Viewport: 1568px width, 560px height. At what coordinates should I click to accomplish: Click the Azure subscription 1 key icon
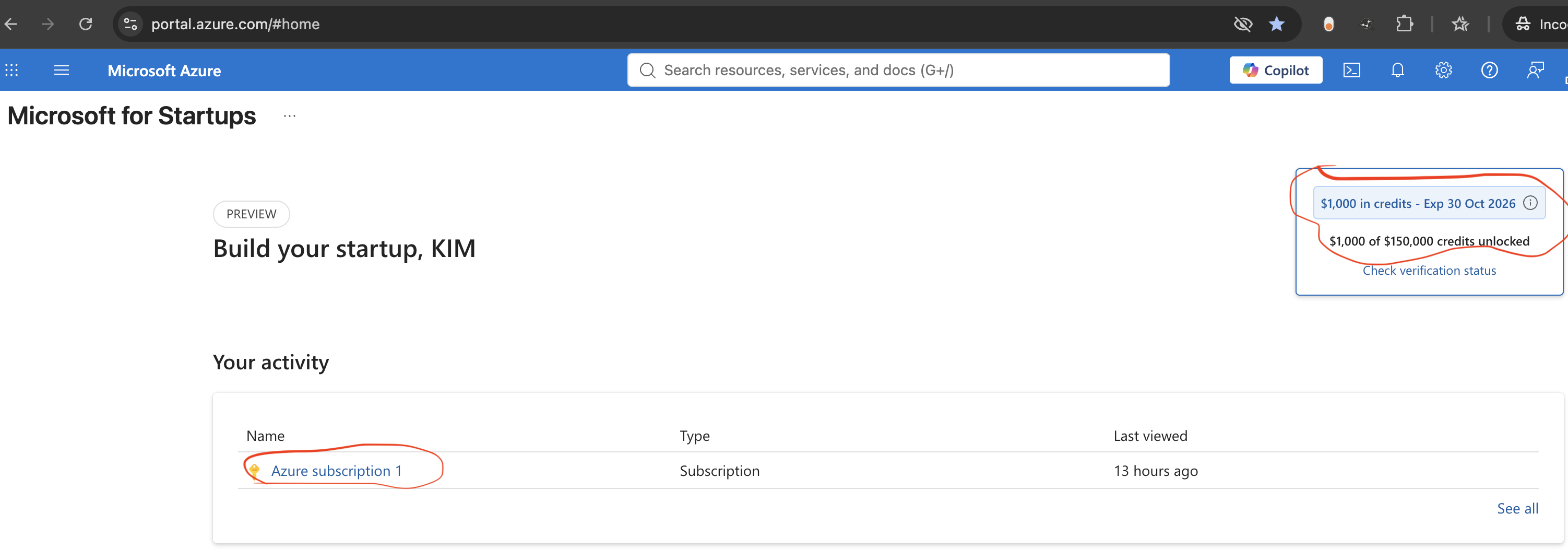pos(254,471)
